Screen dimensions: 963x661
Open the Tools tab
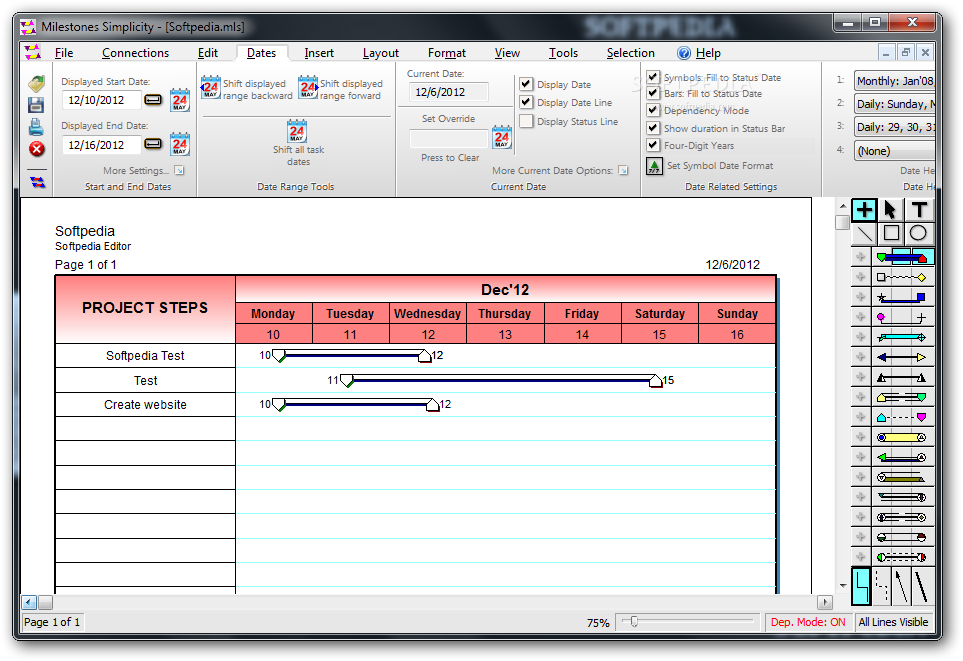pos(563,53)
